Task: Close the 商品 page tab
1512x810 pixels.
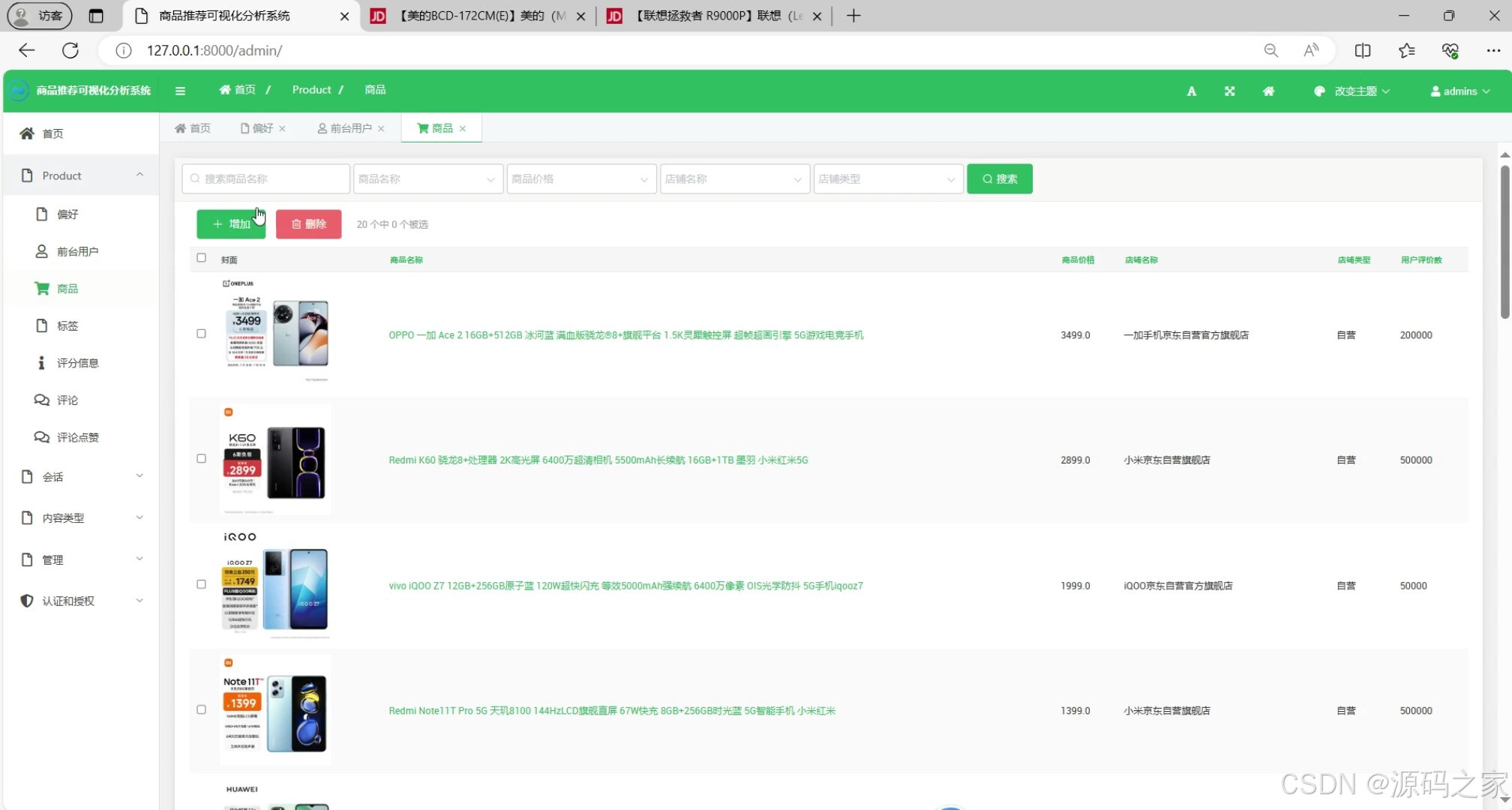Action: [463, 128]
